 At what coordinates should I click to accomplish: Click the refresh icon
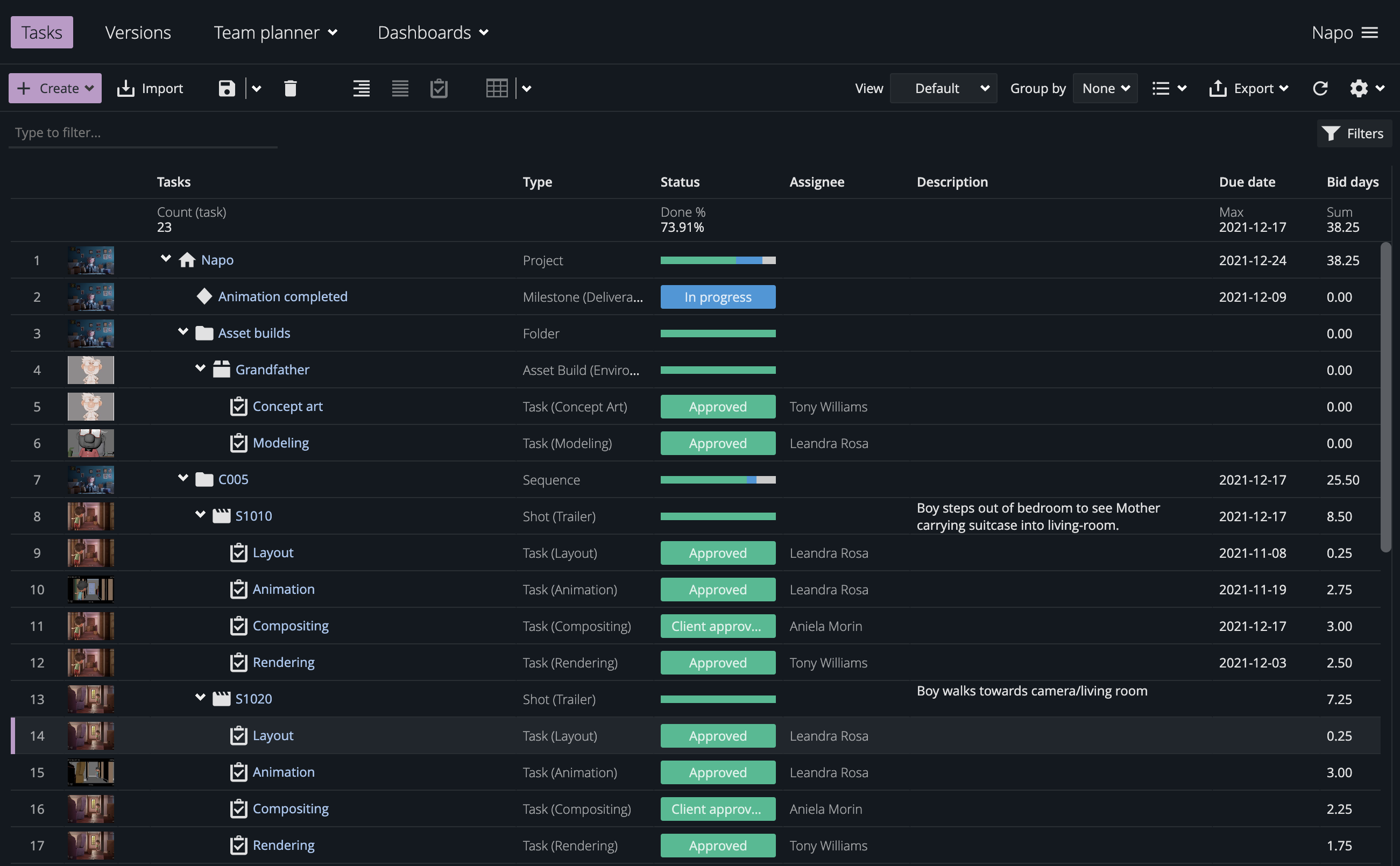click(1320, 88)
